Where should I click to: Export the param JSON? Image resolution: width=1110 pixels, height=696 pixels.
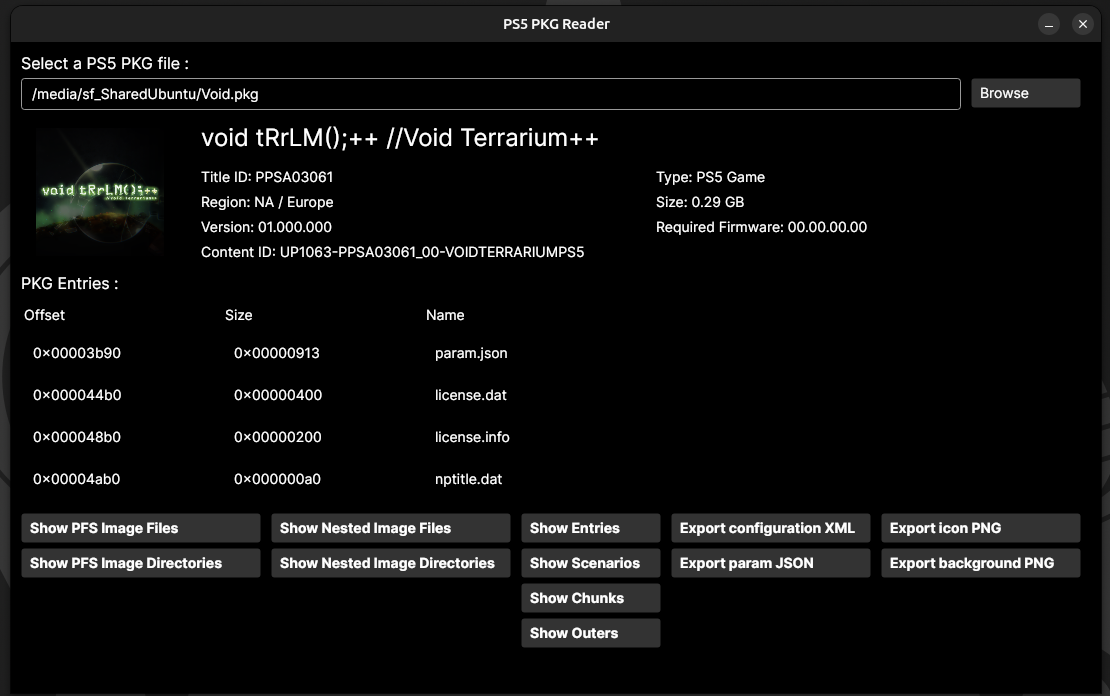(770, 563)
